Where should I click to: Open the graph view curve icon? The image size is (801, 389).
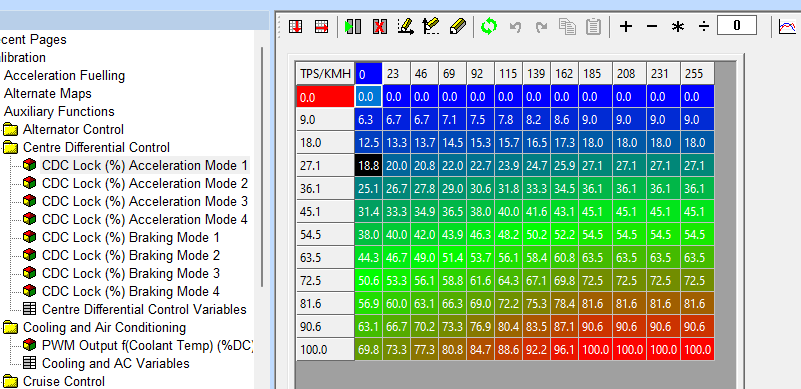787,26
